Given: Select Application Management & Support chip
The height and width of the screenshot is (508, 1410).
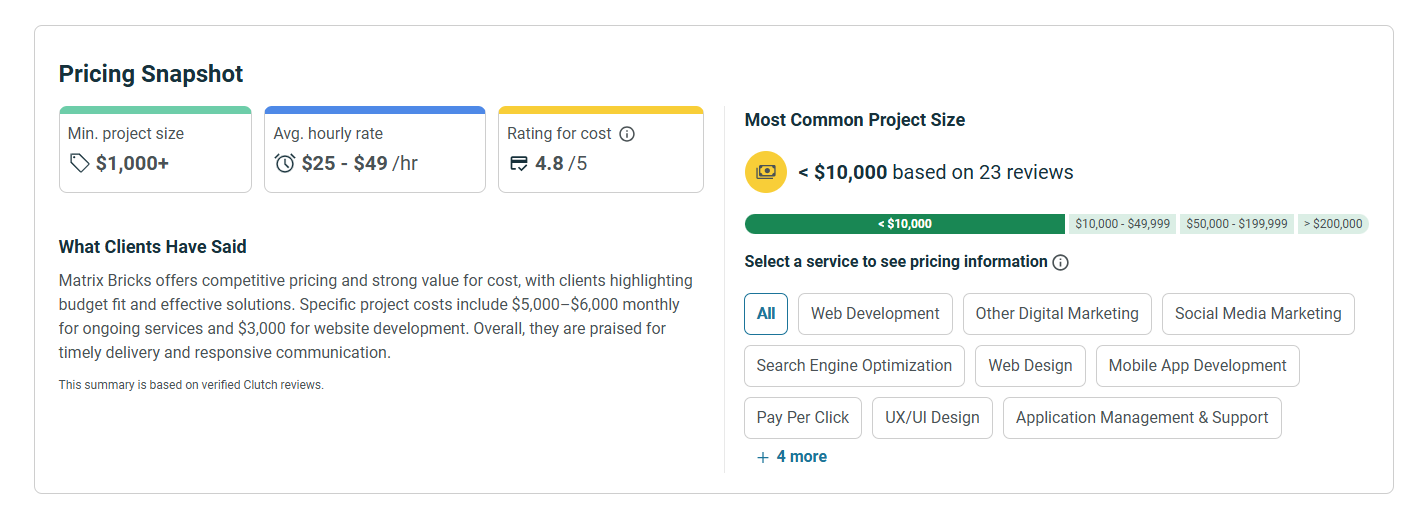Looking at the screenshot, I should tap(1142, 418).
